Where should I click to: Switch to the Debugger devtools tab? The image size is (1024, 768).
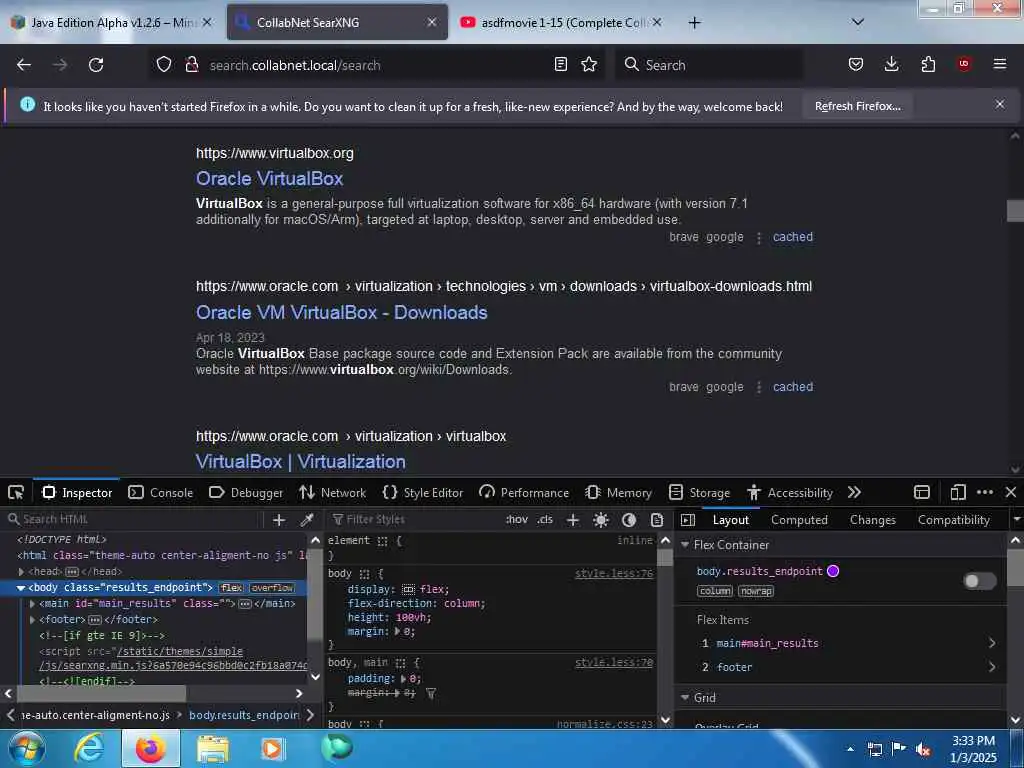tap(246, 493)
